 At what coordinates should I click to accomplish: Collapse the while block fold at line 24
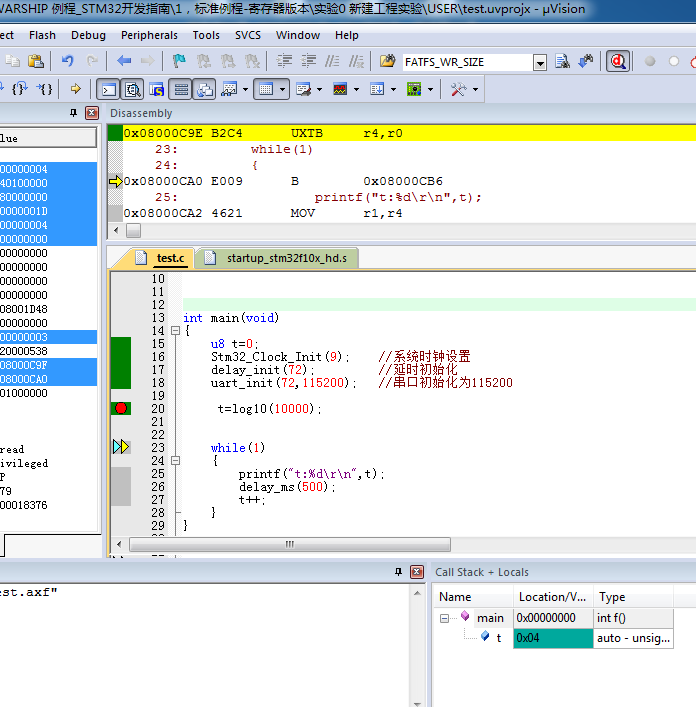point(175,460)
